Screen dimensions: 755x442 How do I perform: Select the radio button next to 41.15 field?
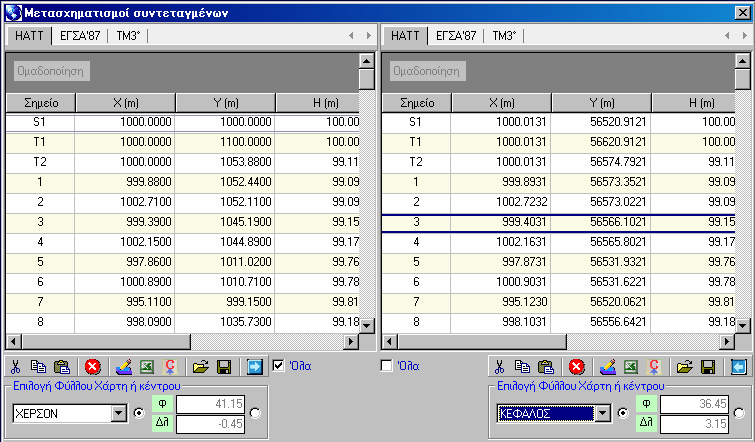[255, 413]
